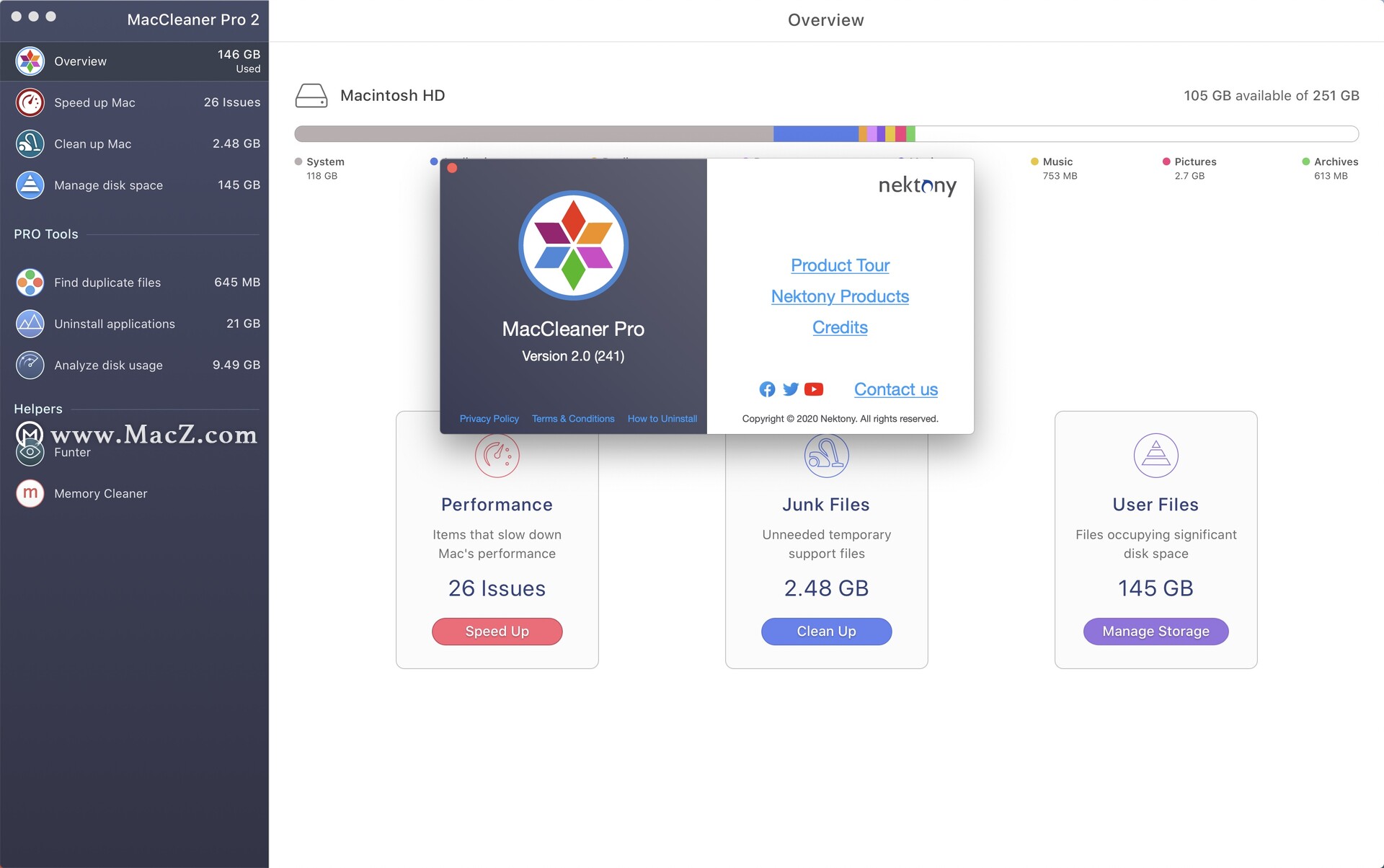The height and width of the screenshot is (868, 1384).
Task: Open the Privacy Policy link
Action: point(489,419)
